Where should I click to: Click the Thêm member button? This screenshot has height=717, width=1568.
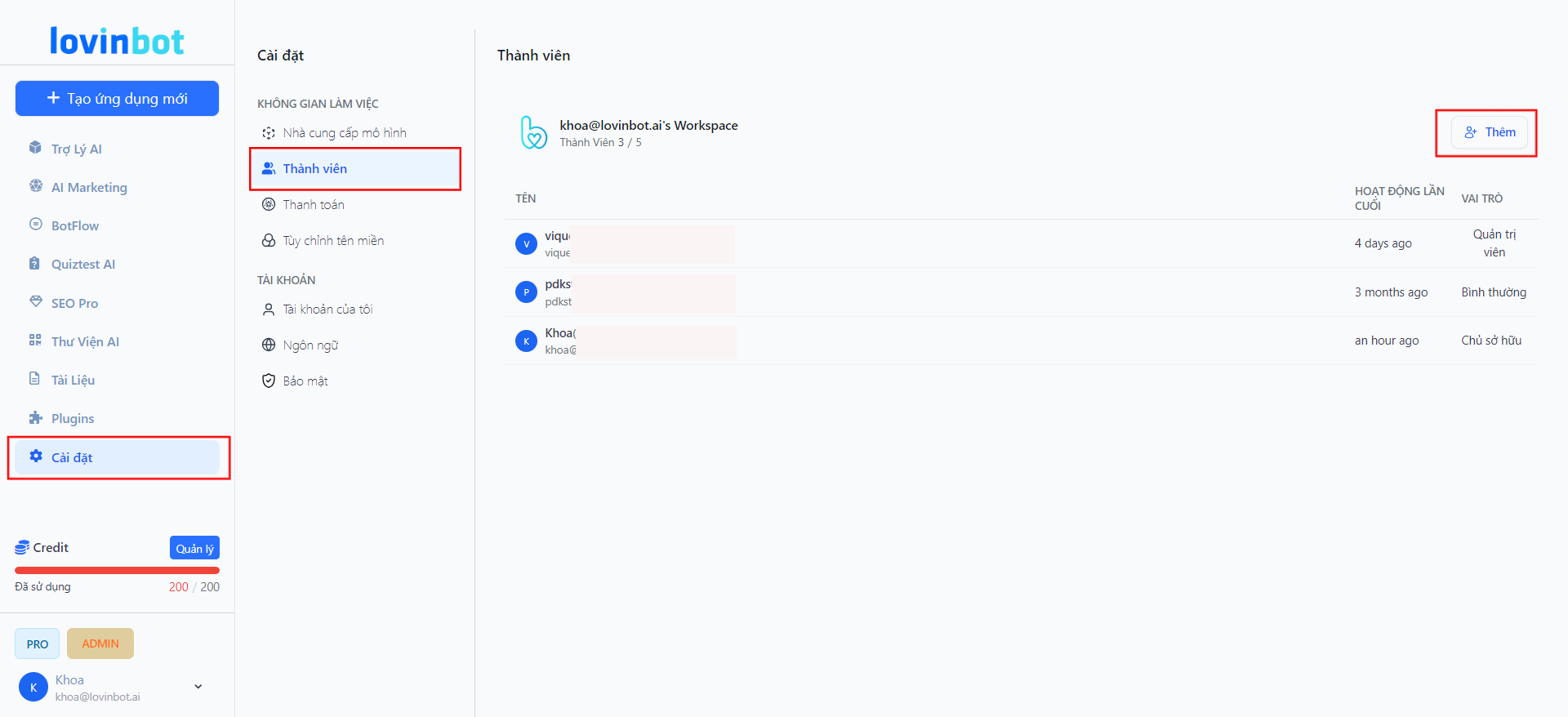click(x=1489, y=132)
